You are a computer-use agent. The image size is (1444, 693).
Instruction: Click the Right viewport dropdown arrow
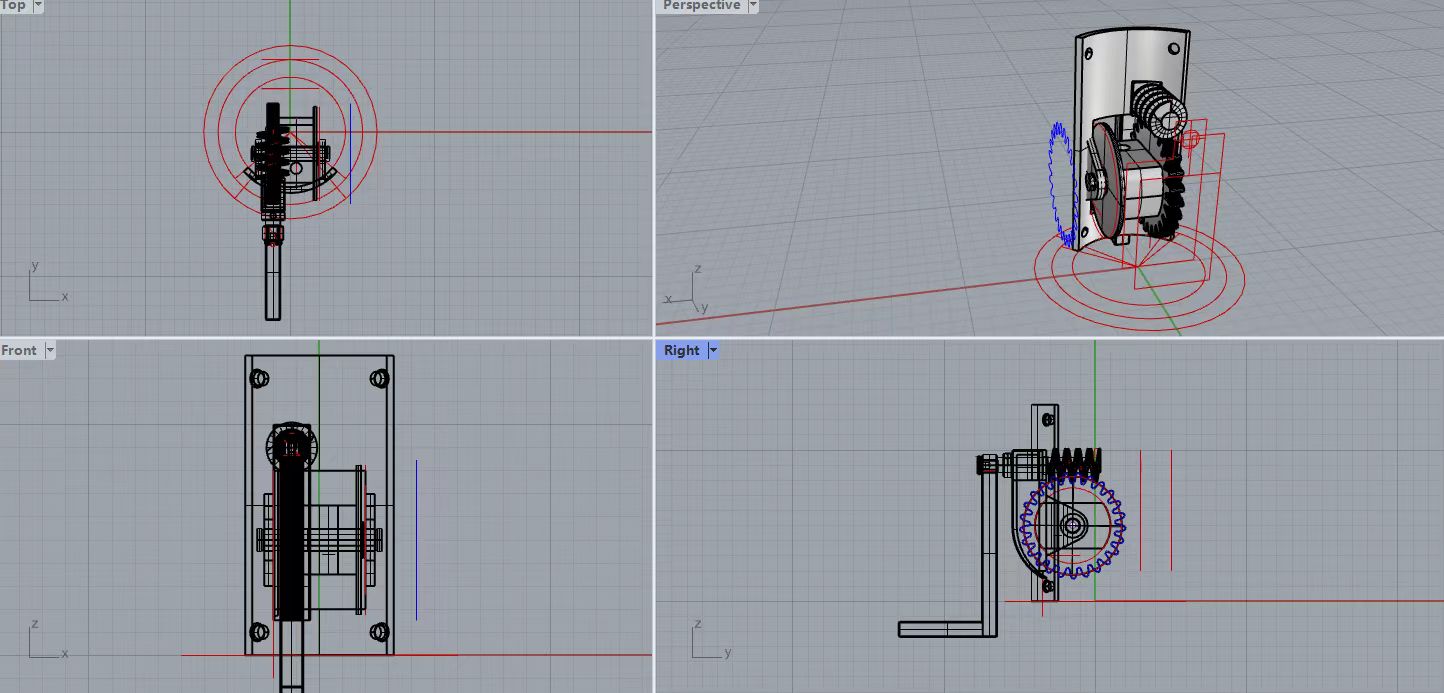click(712, 350)
